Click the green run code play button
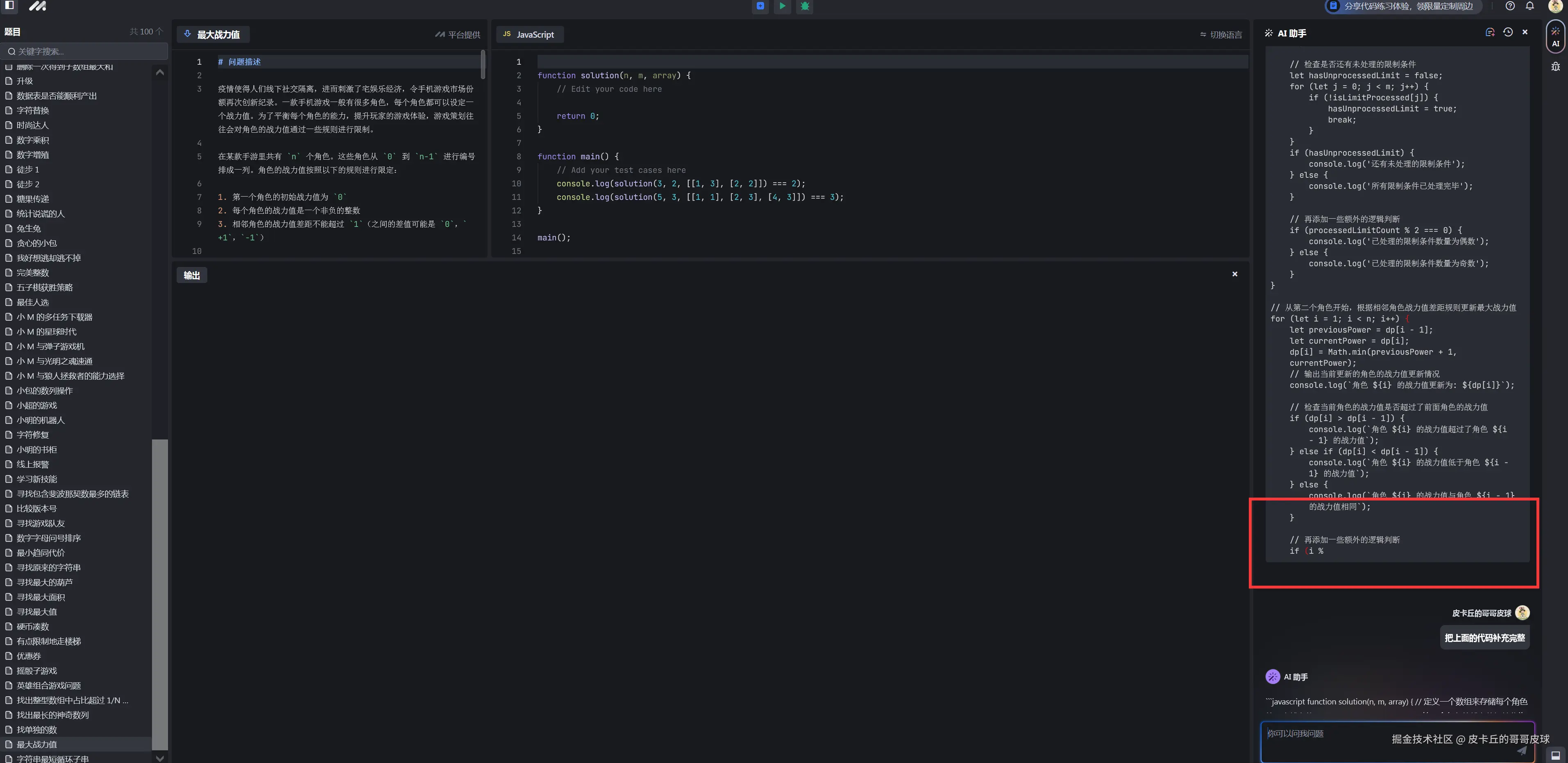This screenshot has height=763, width=1568. pyautogui.click(x=782, y=6)
